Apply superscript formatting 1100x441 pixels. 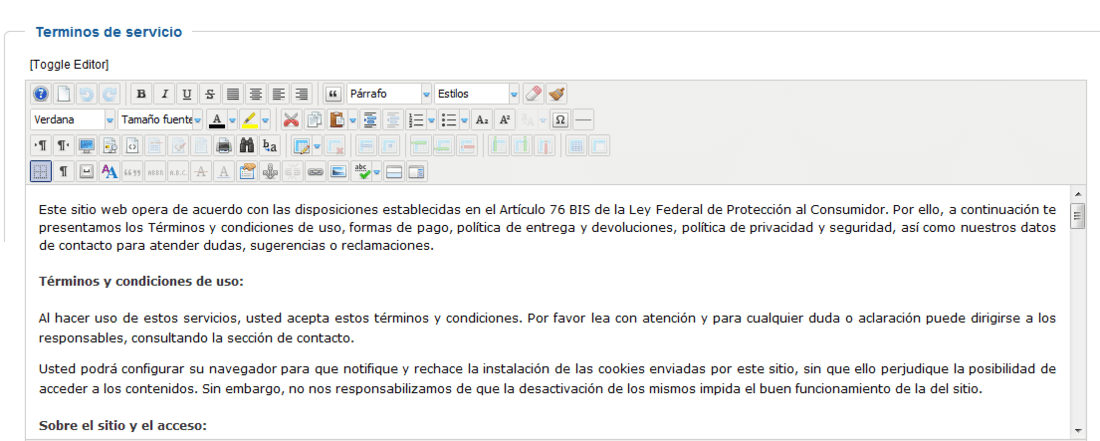coord(504,120)
